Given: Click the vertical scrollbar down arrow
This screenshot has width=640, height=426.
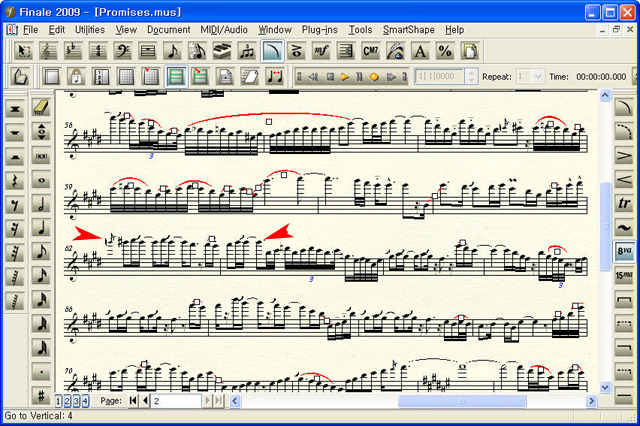Looking at the screenshot, I should coord(605,387).
